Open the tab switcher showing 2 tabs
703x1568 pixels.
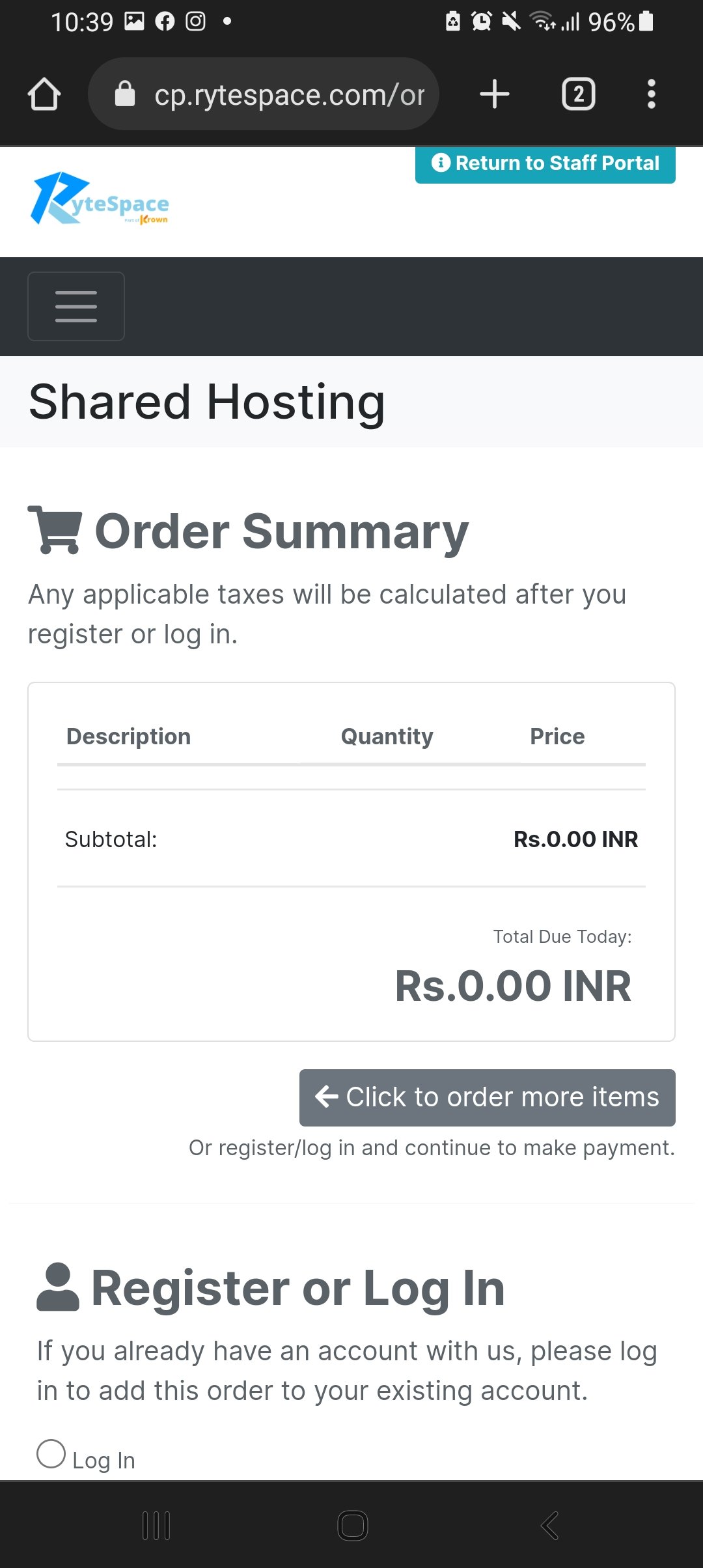pyautogui.click(x=578, y=94)
